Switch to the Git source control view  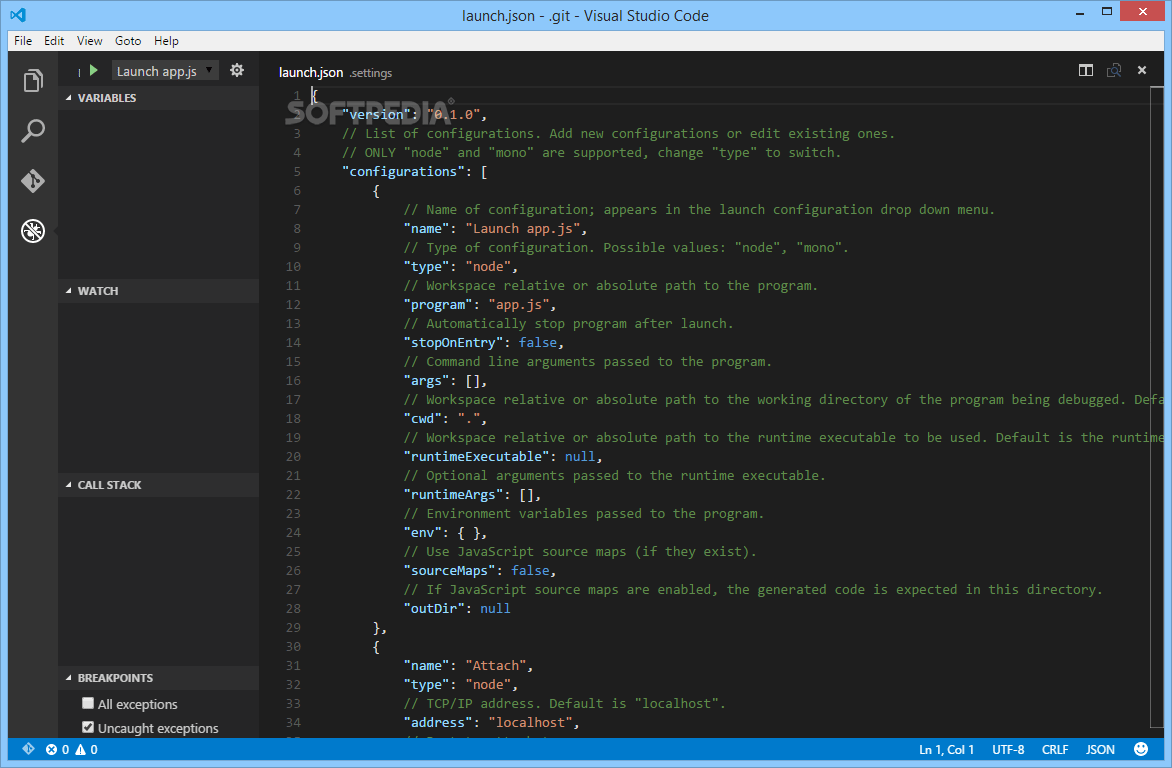(33, 181)
